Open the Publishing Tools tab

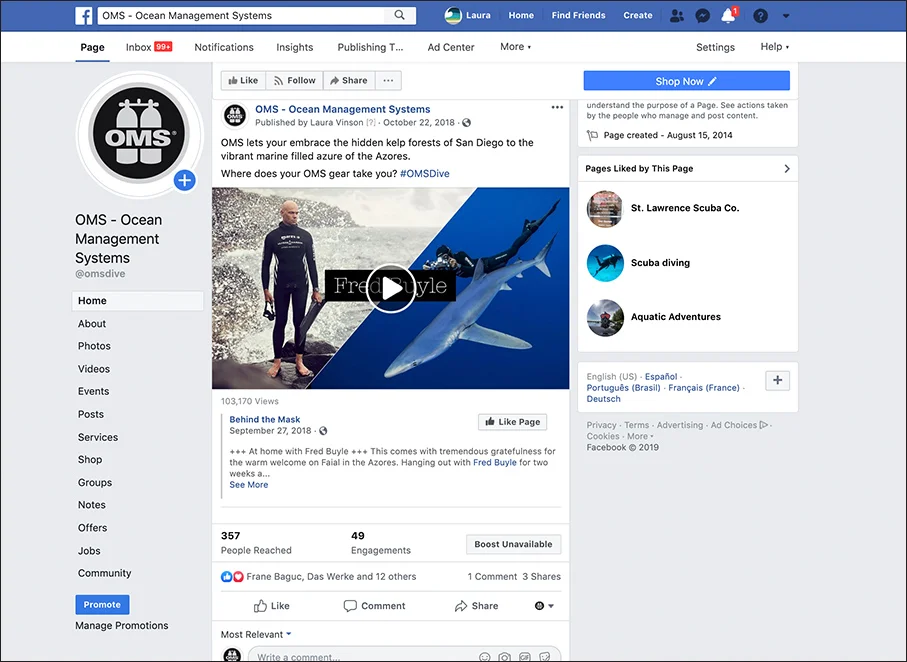[370, 47]
